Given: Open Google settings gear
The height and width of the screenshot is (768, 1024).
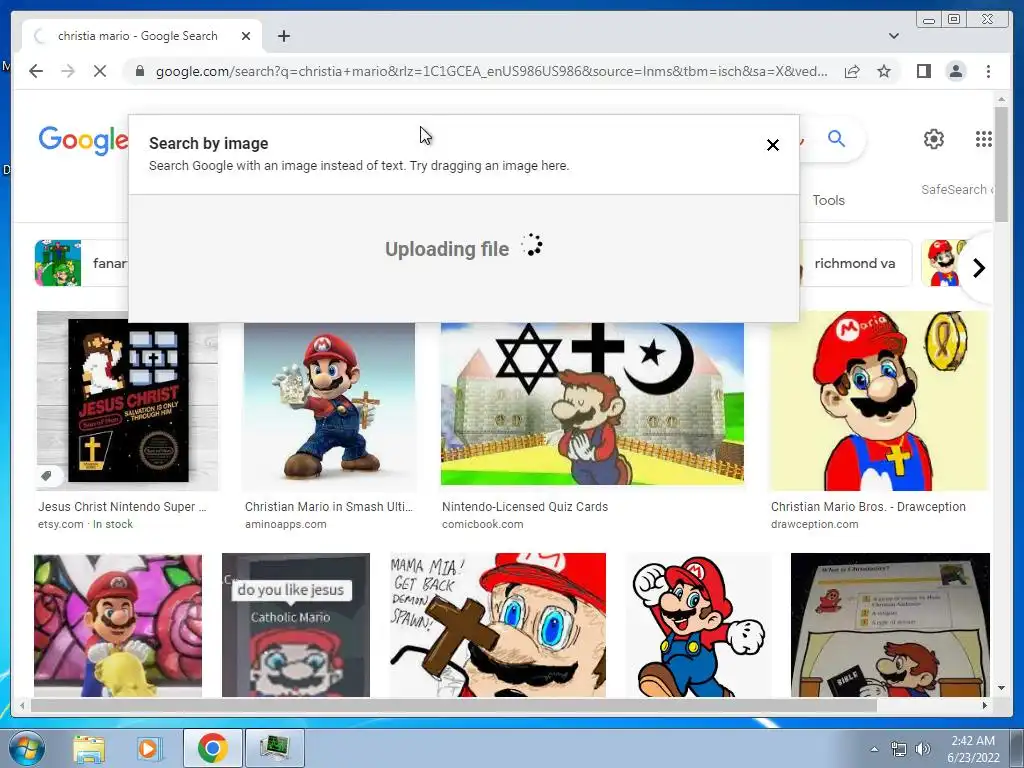Looking at the screenshot, I should coord(934,138).
